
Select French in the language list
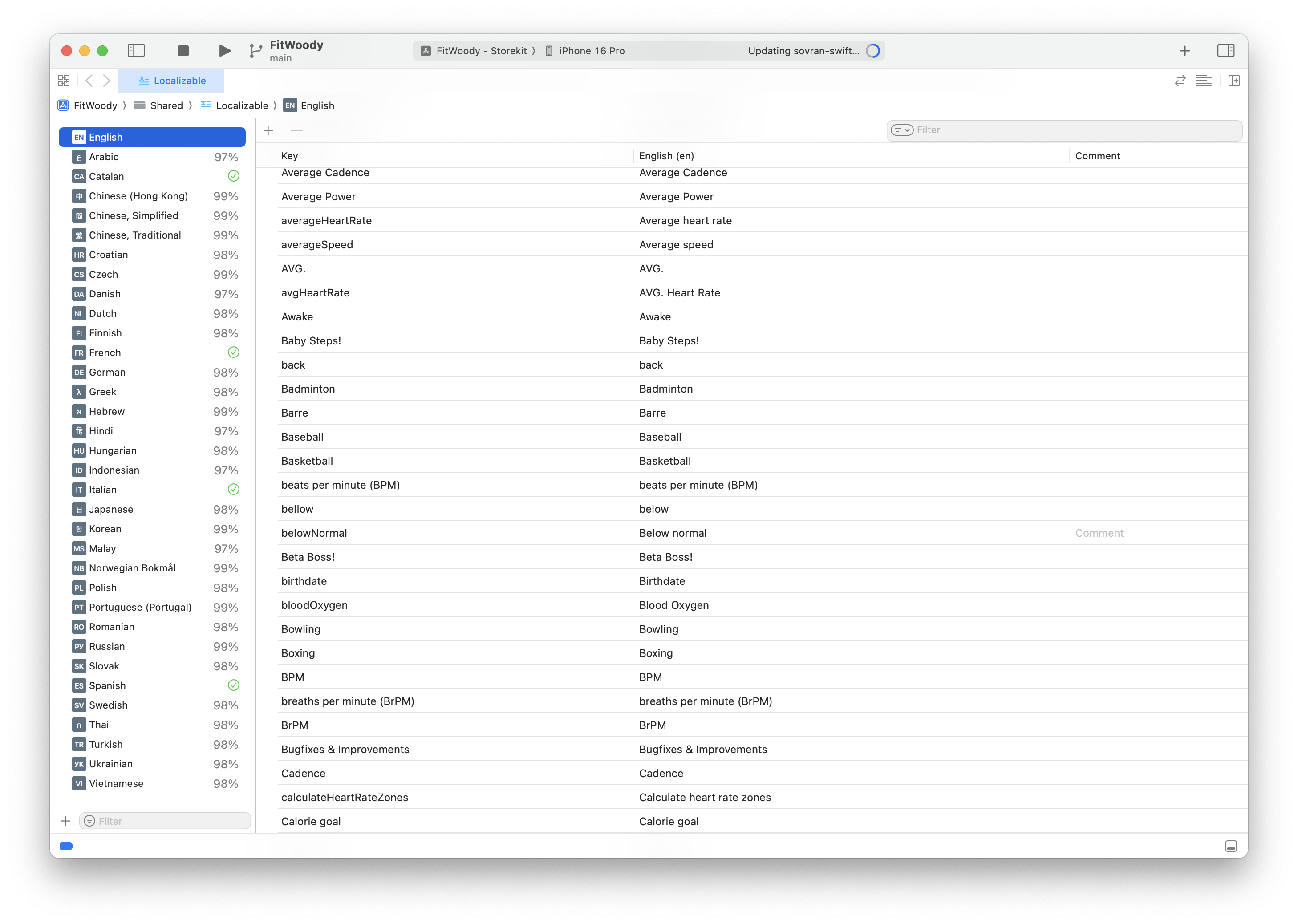[x=105, y=353]
